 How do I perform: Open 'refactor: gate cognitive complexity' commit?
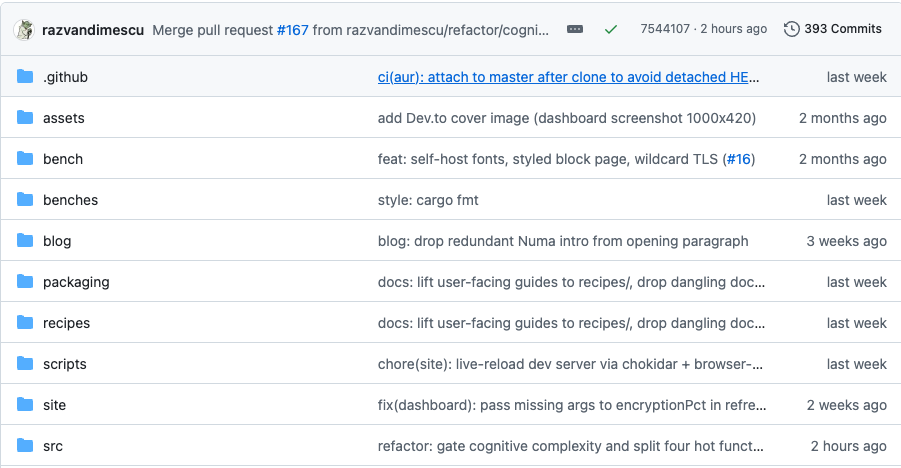tap(570, 446)
